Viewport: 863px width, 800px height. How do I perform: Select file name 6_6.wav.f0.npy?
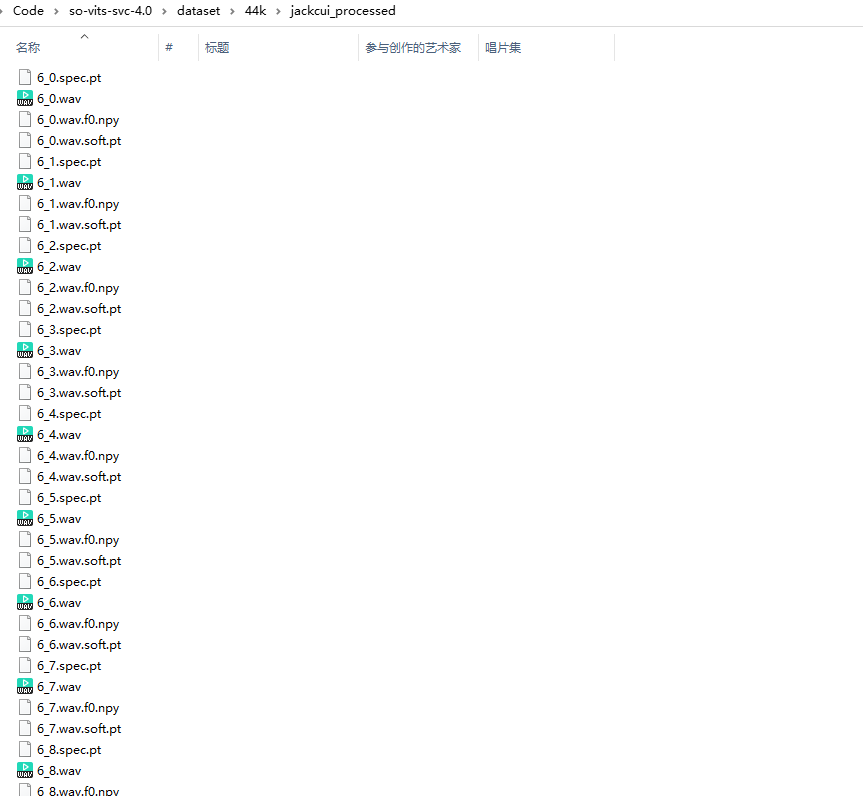point(78,624)
